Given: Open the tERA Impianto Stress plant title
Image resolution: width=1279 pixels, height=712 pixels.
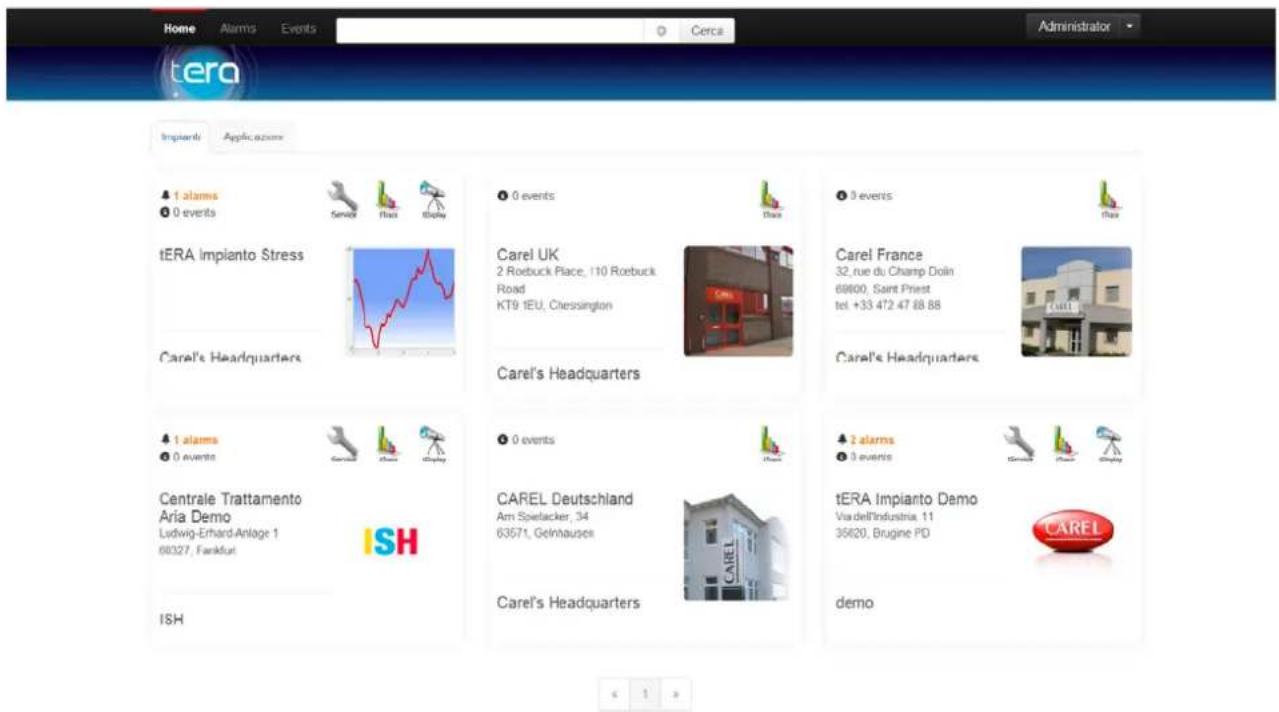Looking at the screenshot, I should pyautogui.click(x=231, y=255).
